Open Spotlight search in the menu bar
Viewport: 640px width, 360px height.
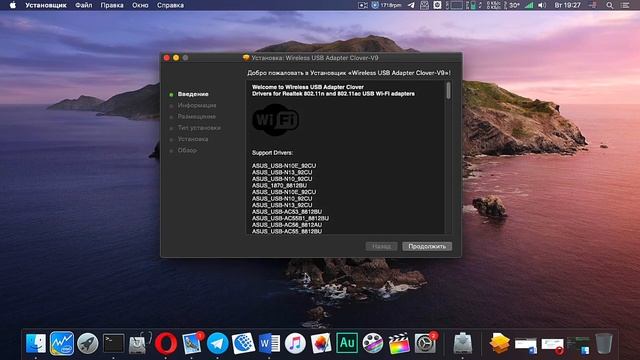(x=609, y=5)
